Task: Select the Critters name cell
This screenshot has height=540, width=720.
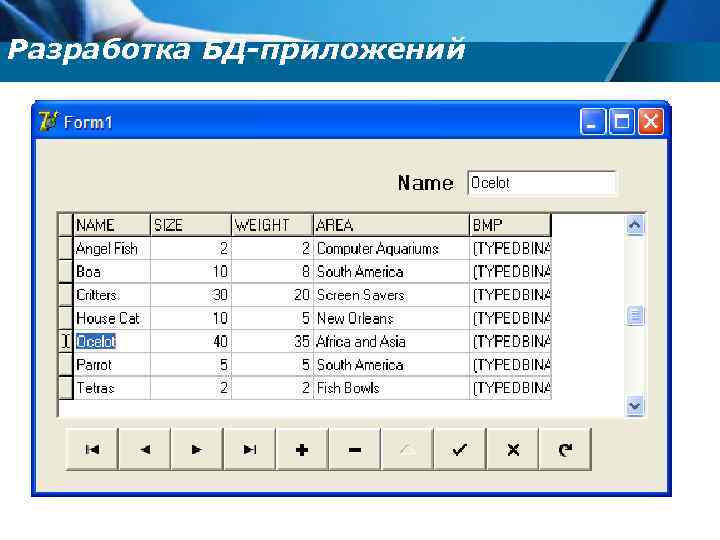Action: (x=112, y=295)
